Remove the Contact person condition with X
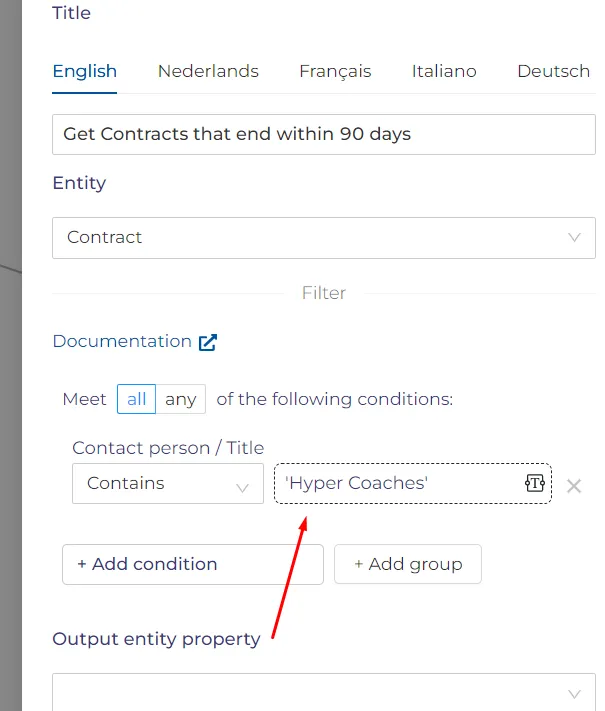The image size is (605, 711). pyautogui.click(x=574, y=486)
